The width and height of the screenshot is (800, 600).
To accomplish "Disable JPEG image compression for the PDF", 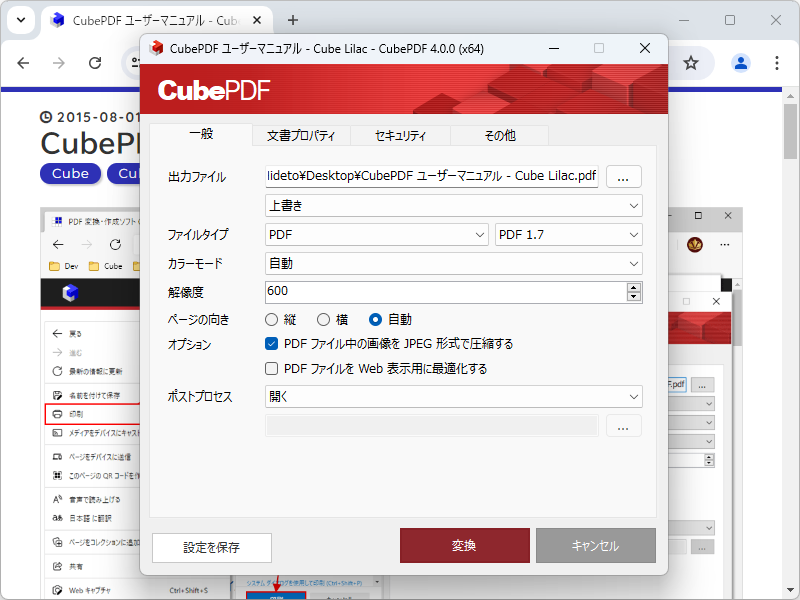I will tap(271, 343).
